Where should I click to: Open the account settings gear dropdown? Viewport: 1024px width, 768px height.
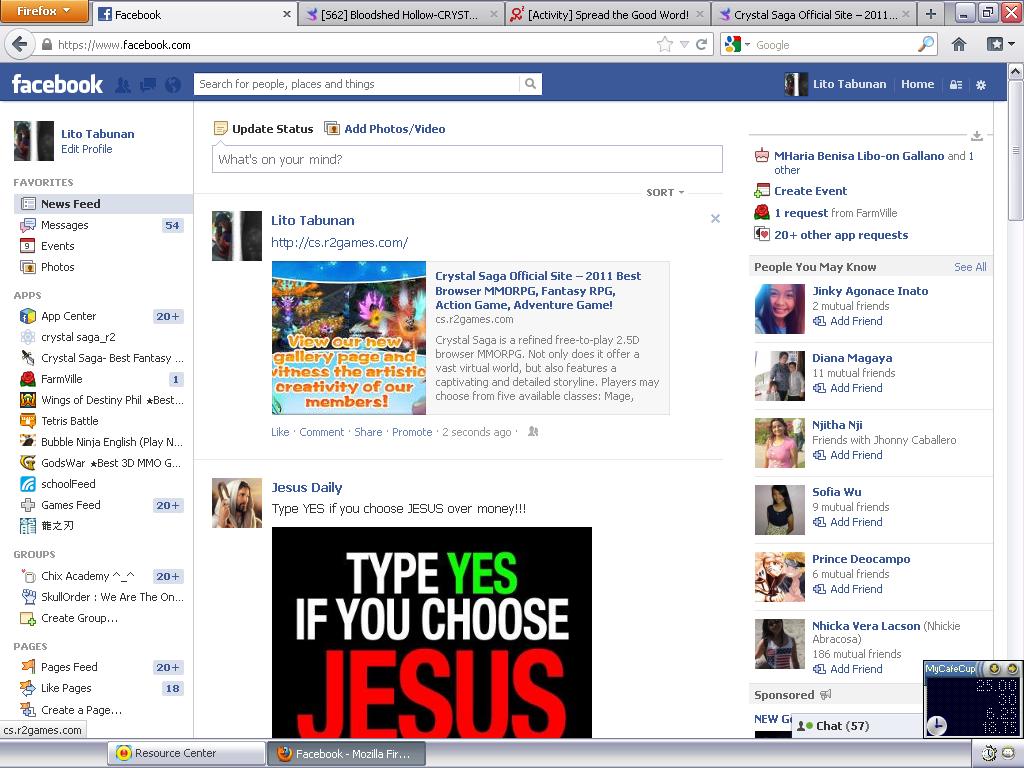coord(981,85)
